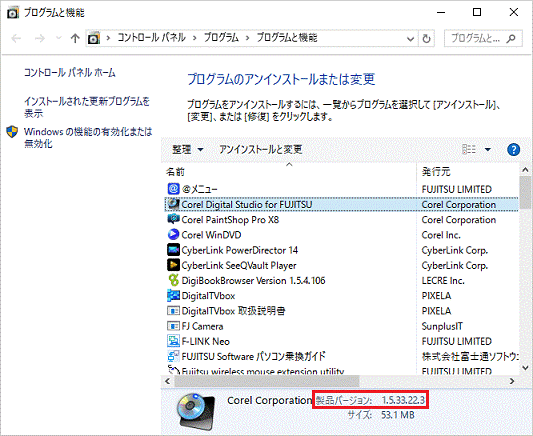Click the vertical scrollbar down arrow
The image size is (533, 436).
pyautogui.click(x=526, y=367)
